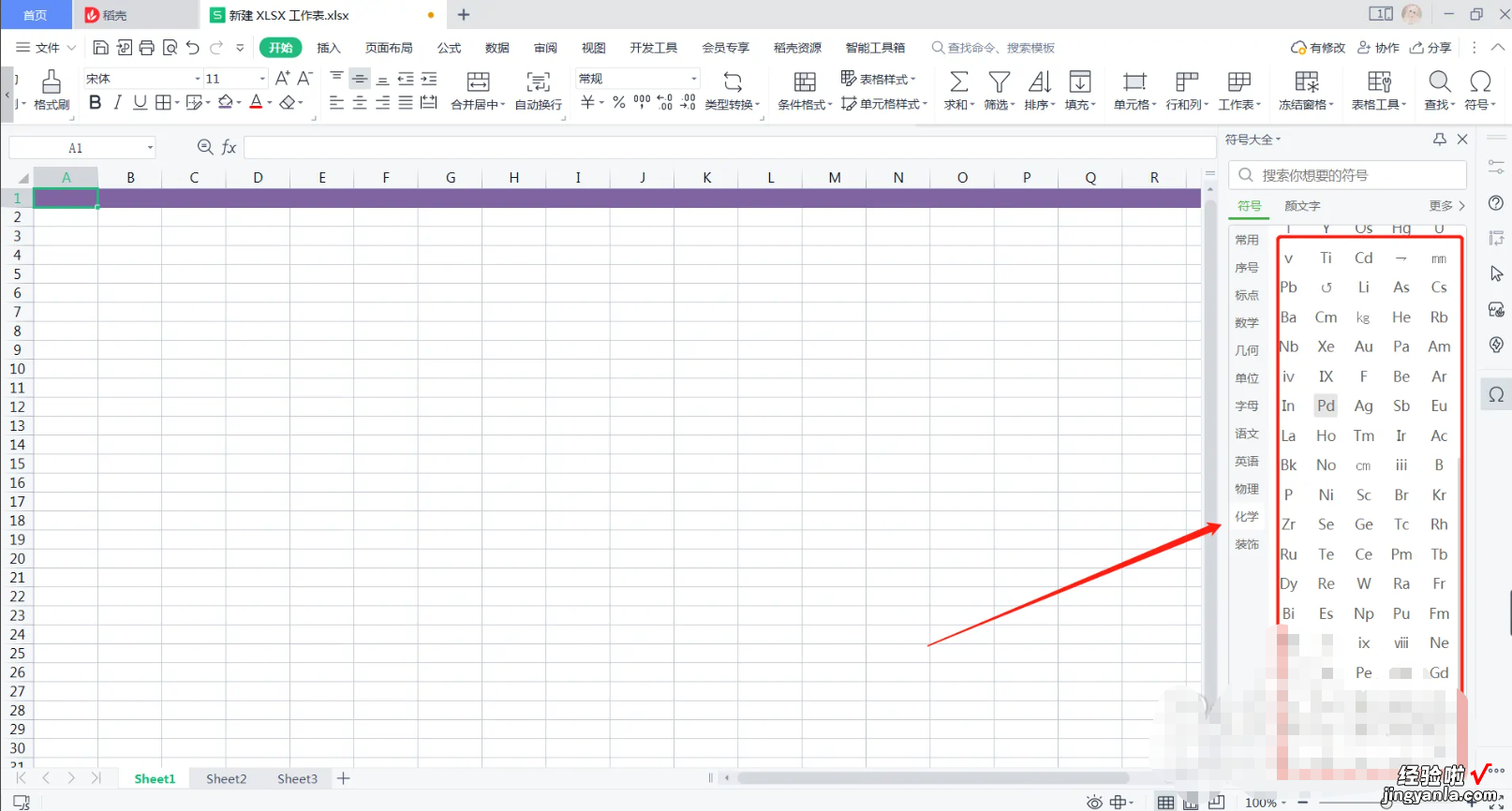Viewport: 1512px width, 811px height.
Task: Select the 物理 symbol category
Action: point(1247,489)
